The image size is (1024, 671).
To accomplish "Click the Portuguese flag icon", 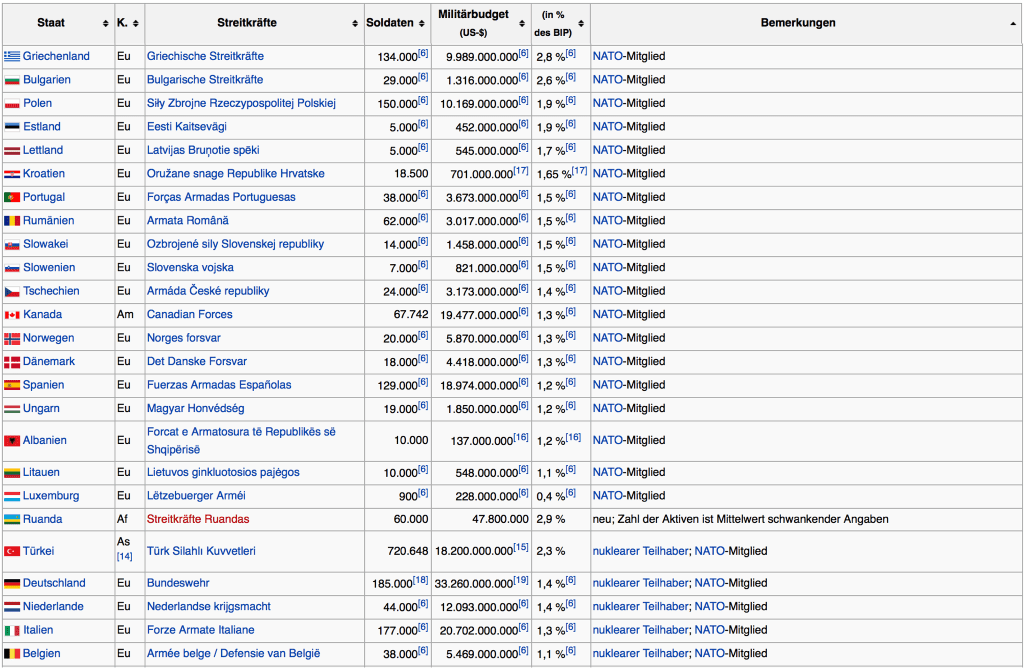I will click(12, 197).
